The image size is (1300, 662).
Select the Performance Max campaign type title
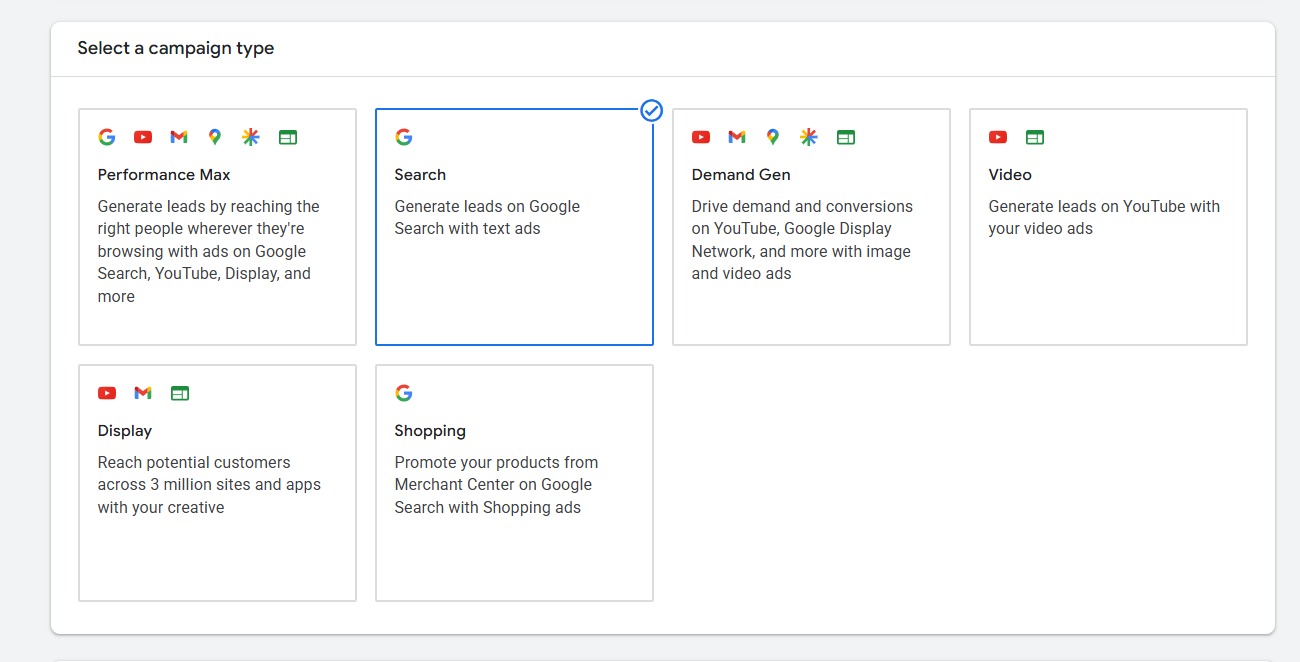tap(164, 175)
